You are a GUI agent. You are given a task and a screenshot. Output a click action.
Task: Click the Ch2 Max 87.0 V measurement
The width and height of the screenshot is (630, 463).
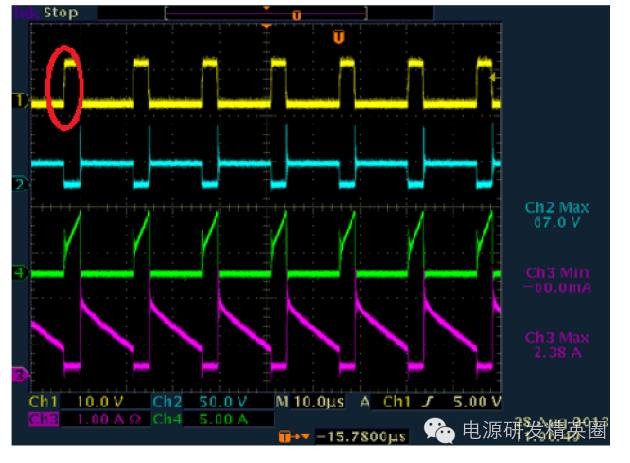coord(556,214)
